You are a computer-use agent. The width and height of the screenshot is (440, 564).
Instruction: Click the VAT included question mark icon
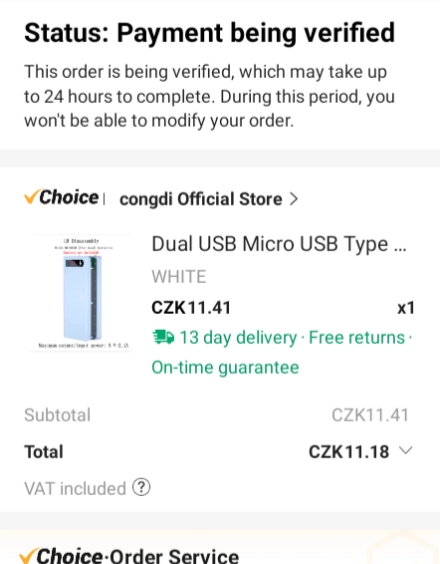point(141,488)
